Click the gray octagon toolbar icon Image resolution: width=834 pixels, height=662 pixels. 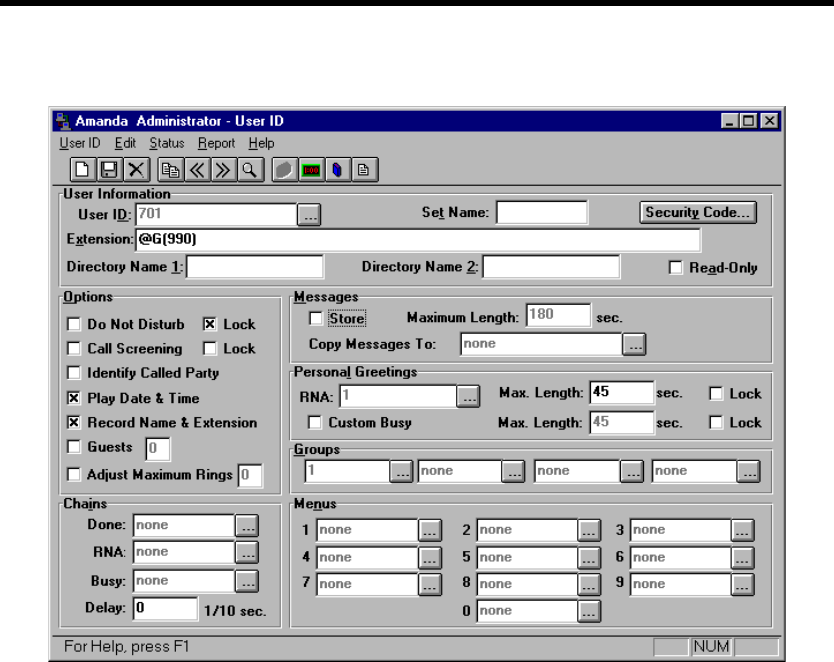[285, 170]
